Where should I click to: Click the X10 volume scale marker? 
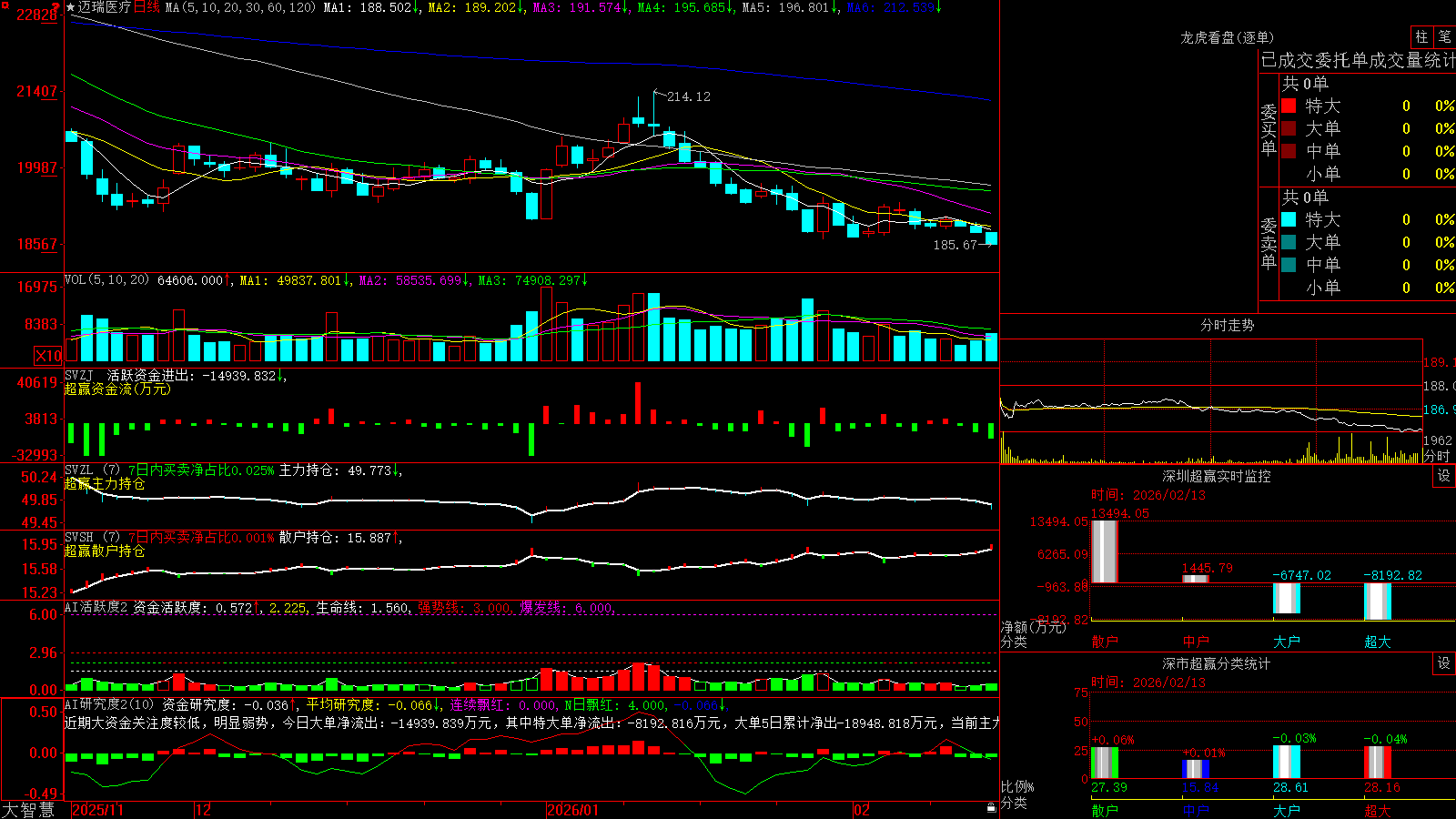(48, 356)
